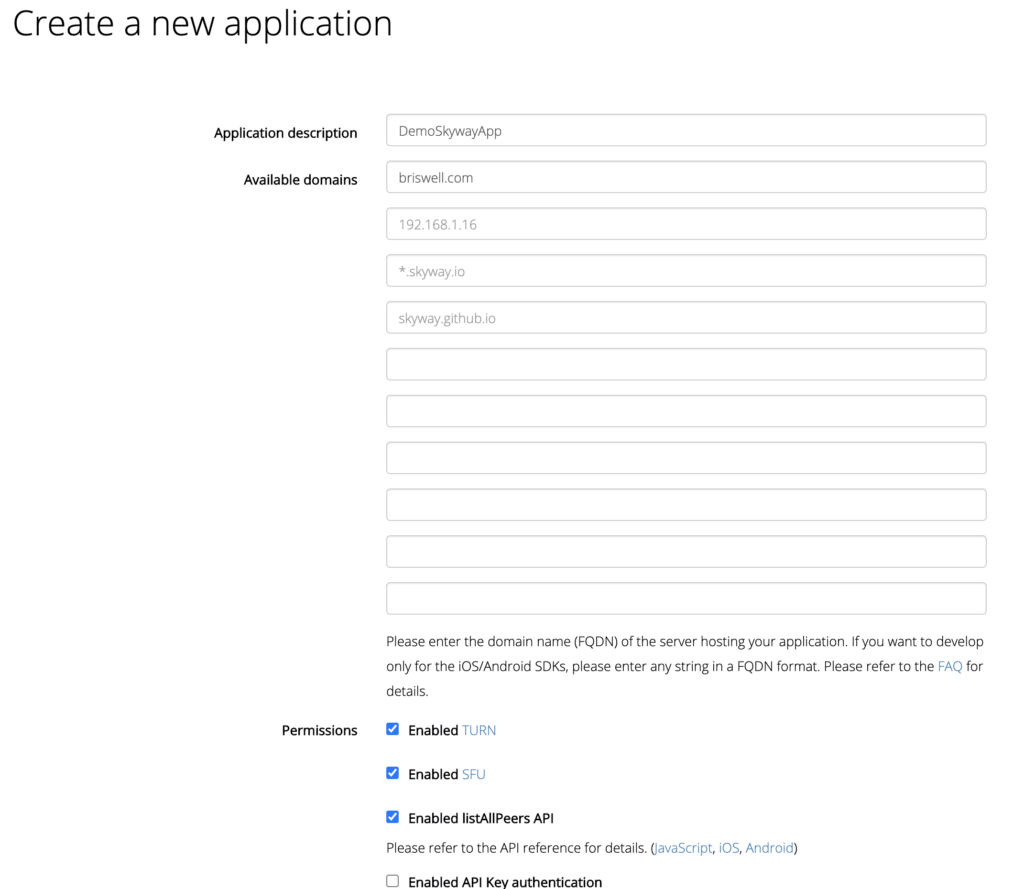The height and width of the screenshot is (889, 1024).
Task: Disable the listAllPeers API checkbox
Action: (x=392, y=816)
